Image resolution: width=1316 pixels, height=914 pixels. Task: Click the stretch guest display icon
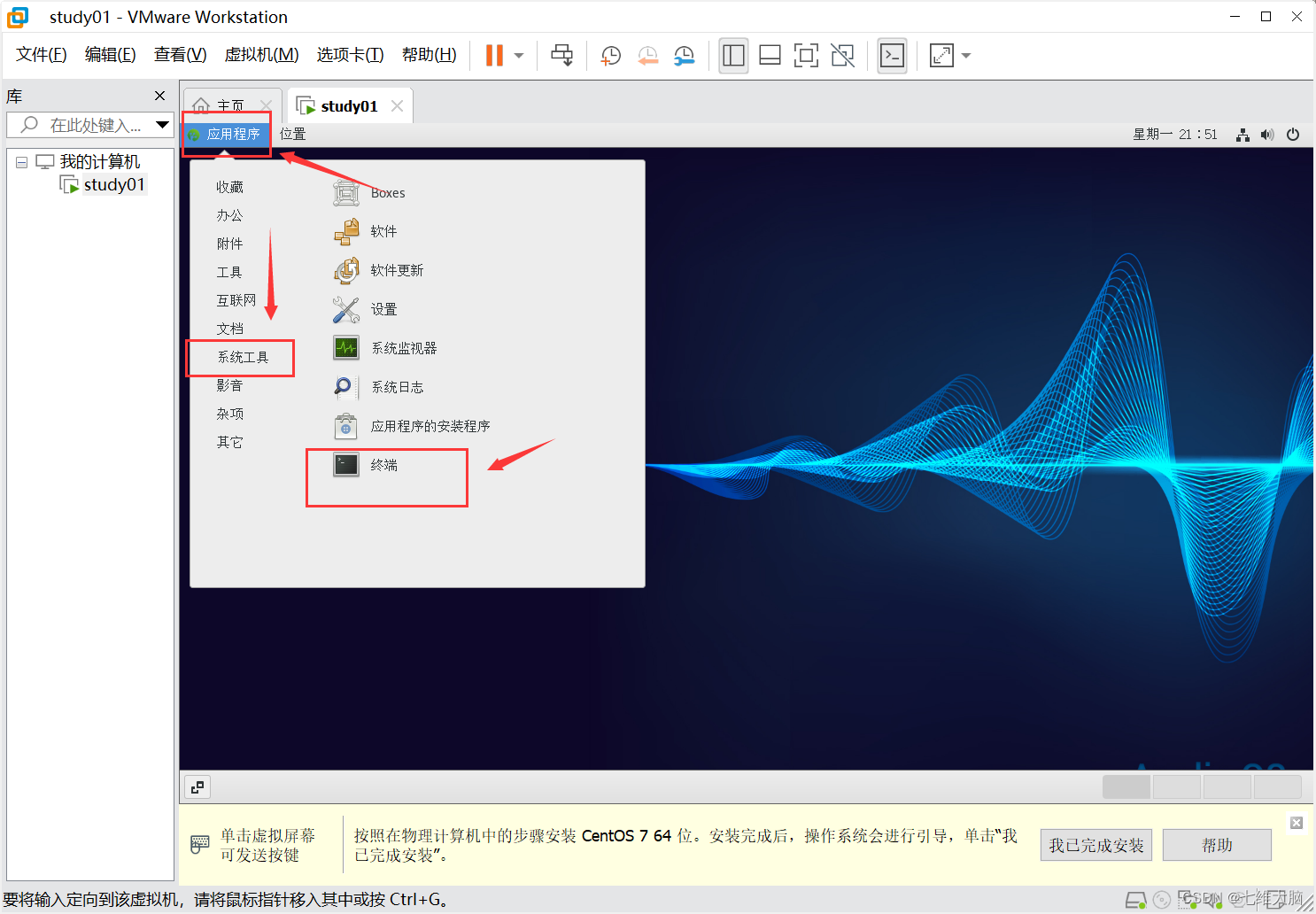pos(941,56)
